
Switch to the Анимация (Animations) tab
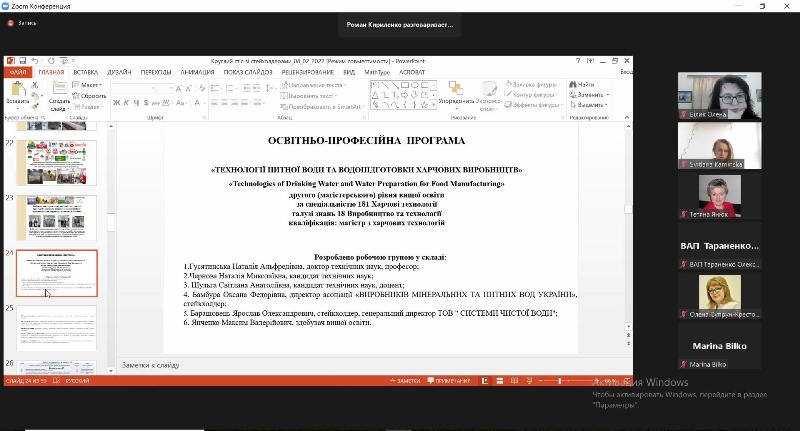(197, 72)
